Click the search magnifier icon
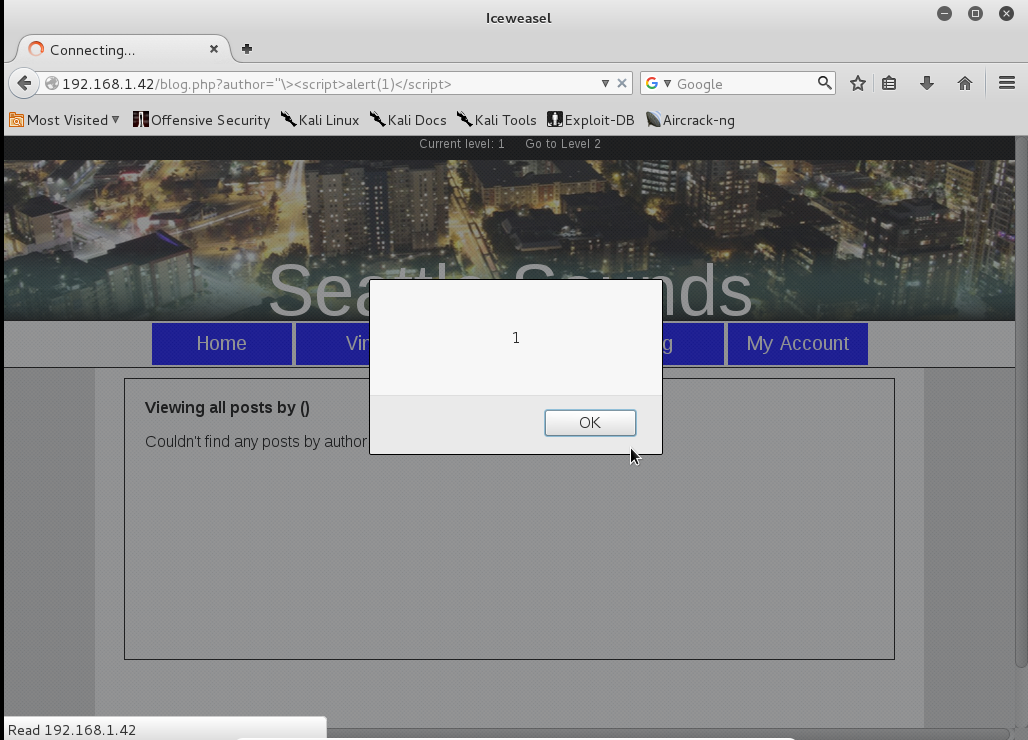Viewport: 1028px width, 740px height. pyautogui.click(x=824, y=83)
